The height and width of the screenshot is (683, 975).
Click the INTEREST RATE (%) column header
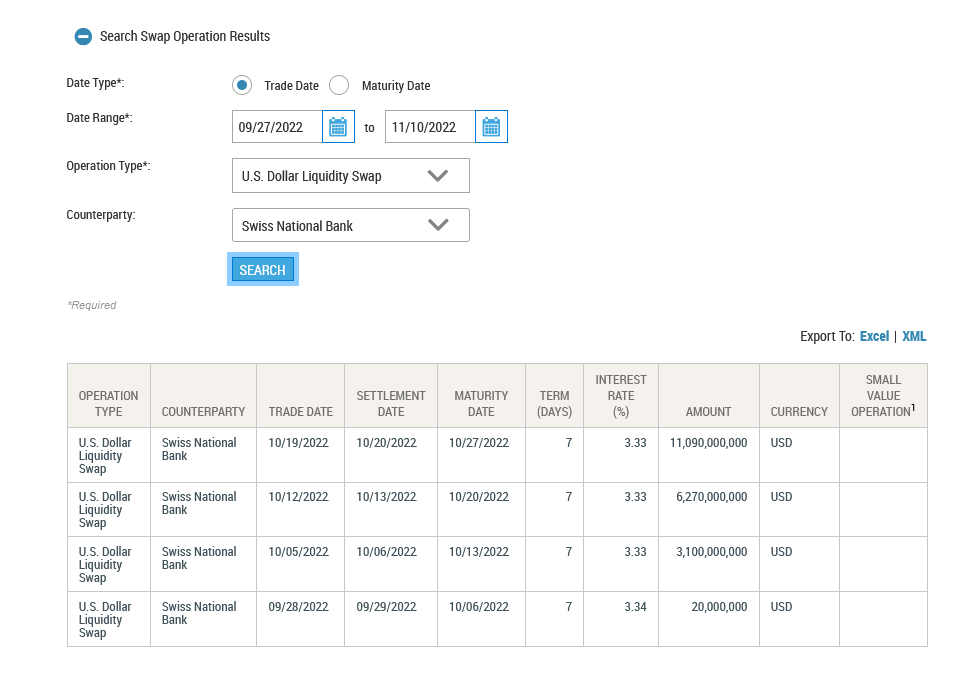click(621, 396)
